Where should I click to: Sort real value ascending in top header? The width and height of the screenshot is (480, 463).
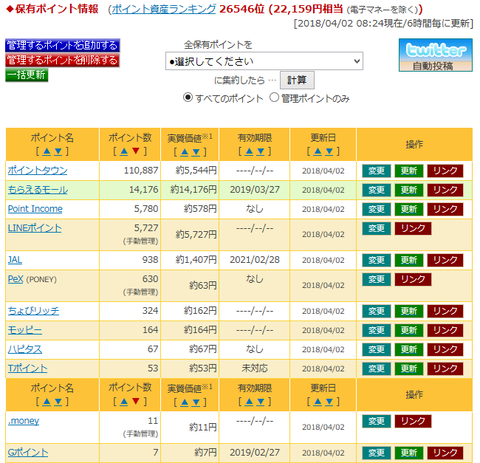[x=184, y=152]
